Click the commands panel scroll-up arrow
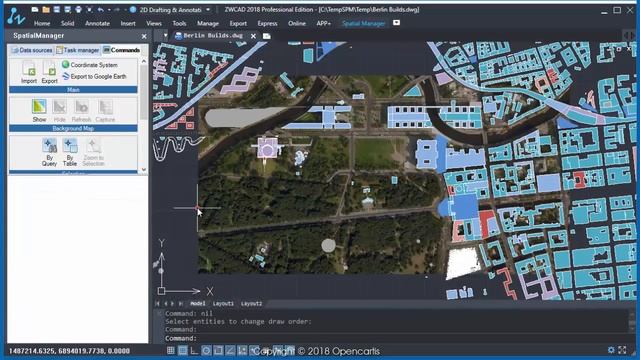The width and height of the screenshot is (640, 360). coord(144,61)
